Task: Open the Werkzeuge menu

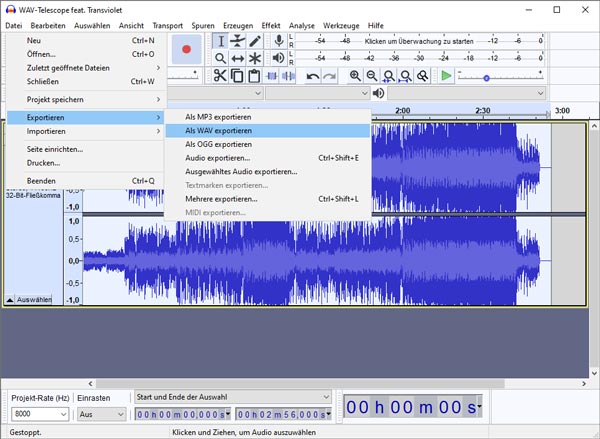Action: click(341, 26)
